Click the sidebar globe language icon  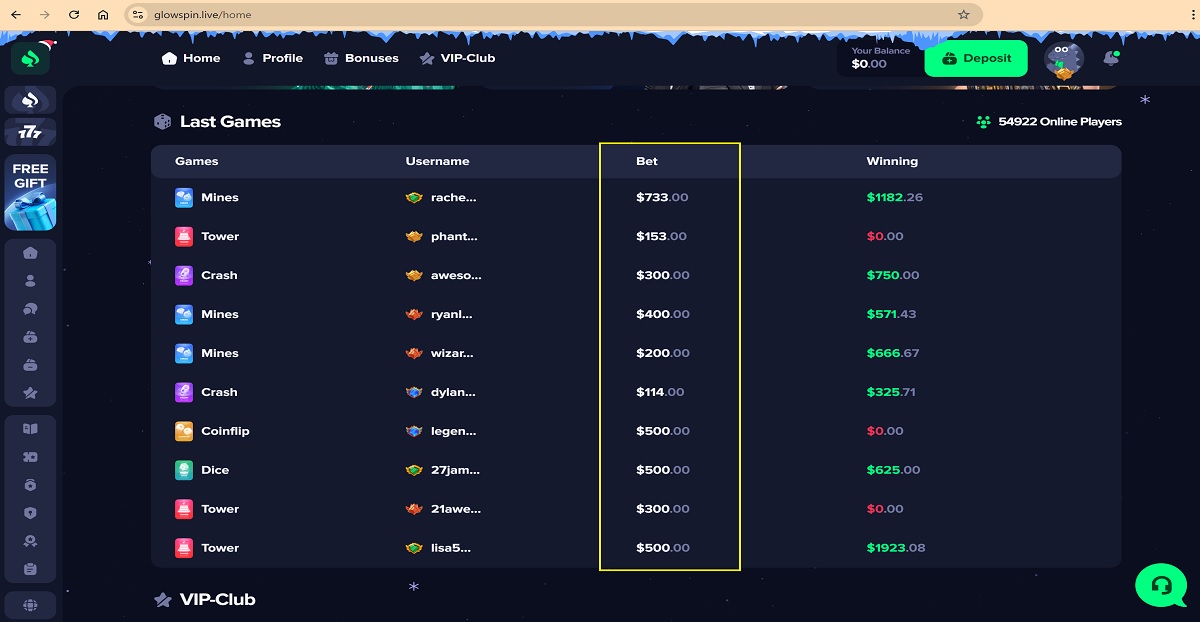pyautogui.click(x=30, y=604)
